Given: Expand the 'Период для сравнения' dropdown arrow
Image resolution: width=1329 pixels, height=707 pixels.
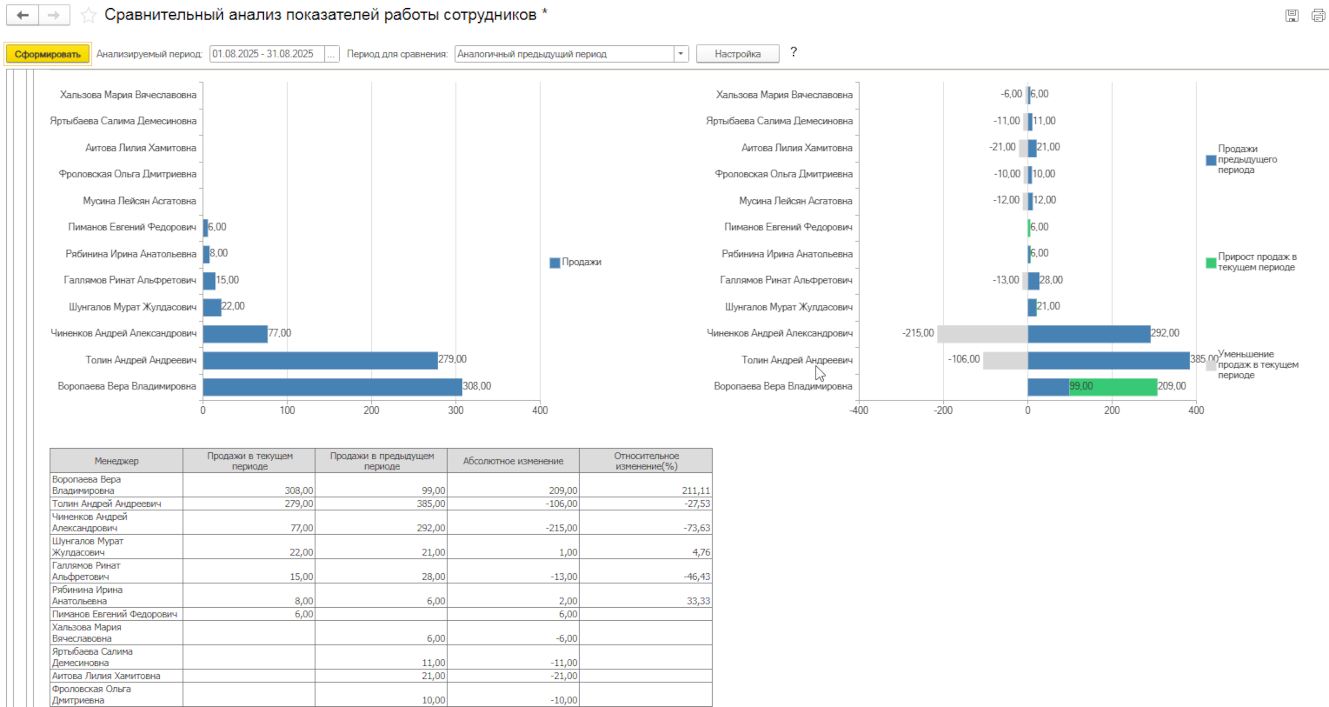Looking at the screenshot, I should (x=680, y=54).
